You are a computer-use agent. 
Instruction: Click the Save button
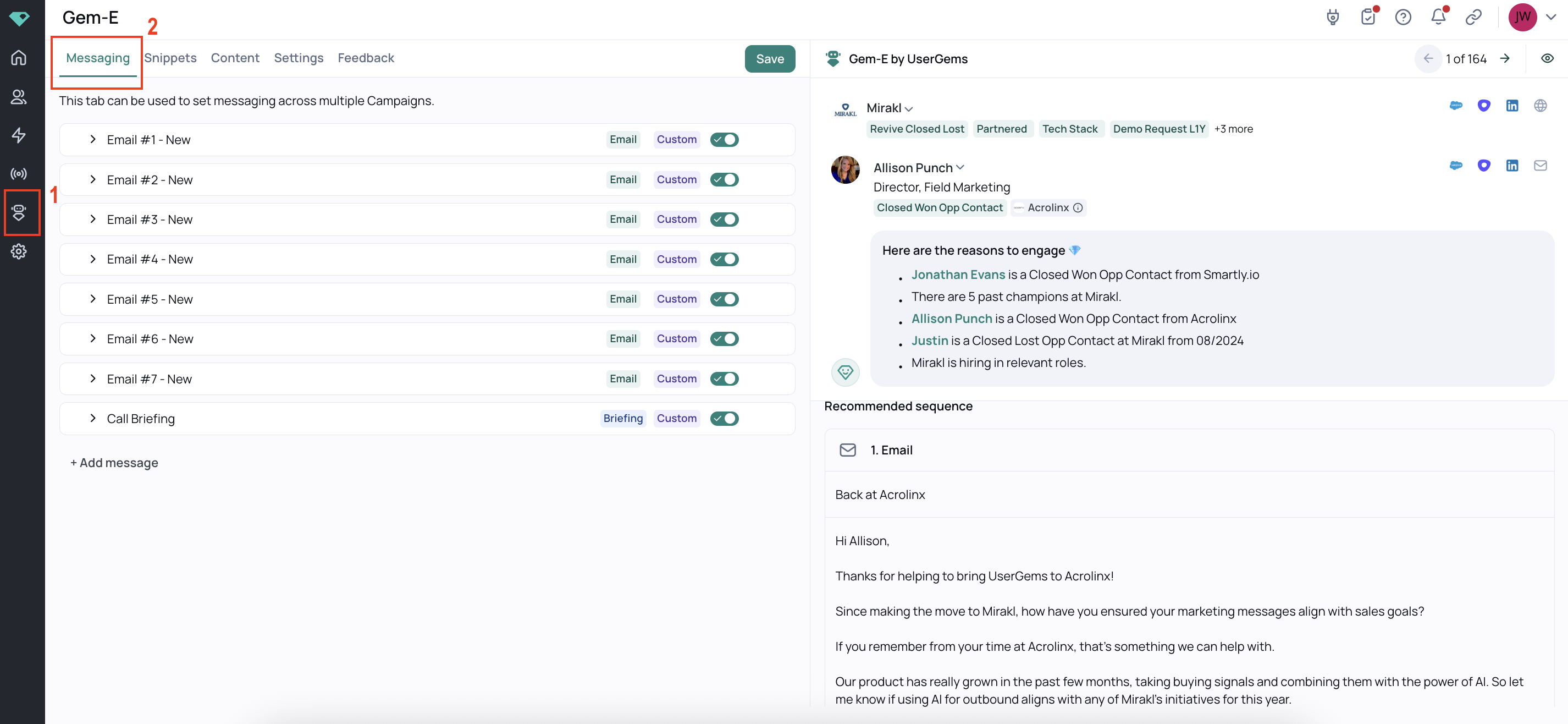click(769, 59)
